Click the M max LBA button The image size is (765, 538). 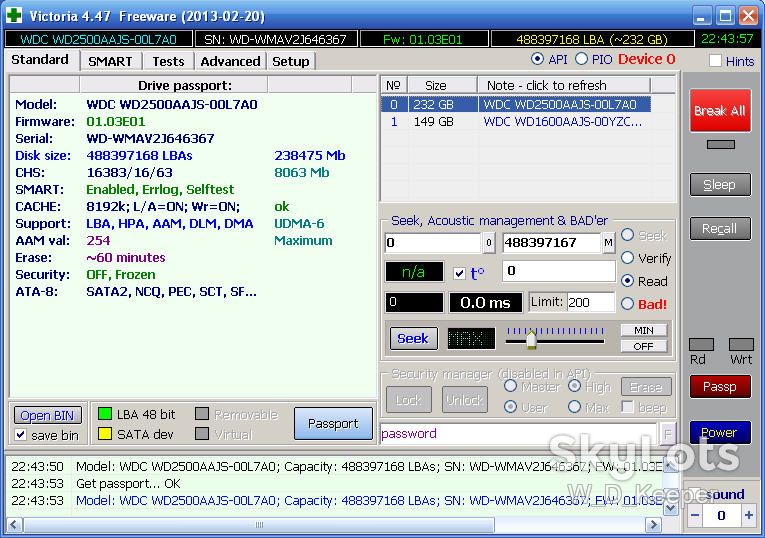(x=608, y=243)
